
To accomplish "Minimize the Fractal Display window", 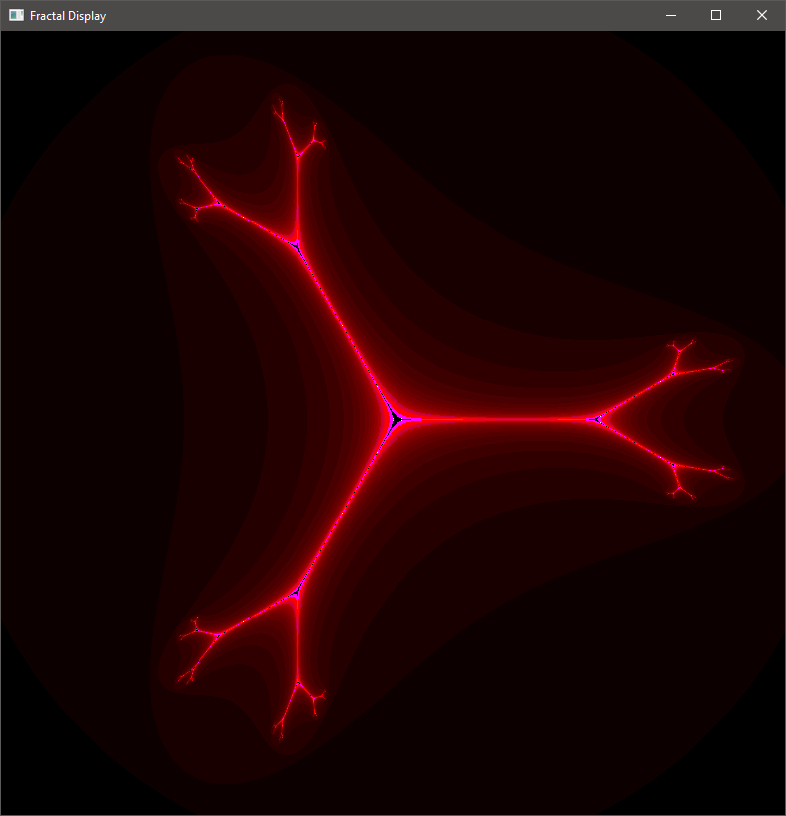I will coord(671,16).
